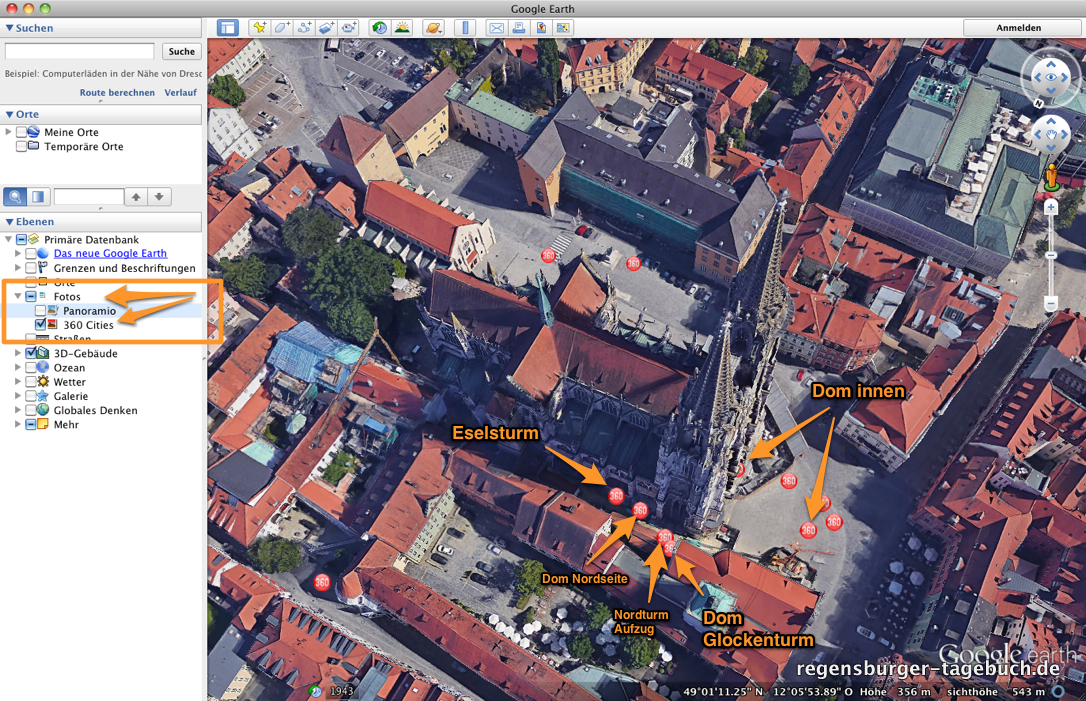Open the Verlauf history link

[181, 92]
